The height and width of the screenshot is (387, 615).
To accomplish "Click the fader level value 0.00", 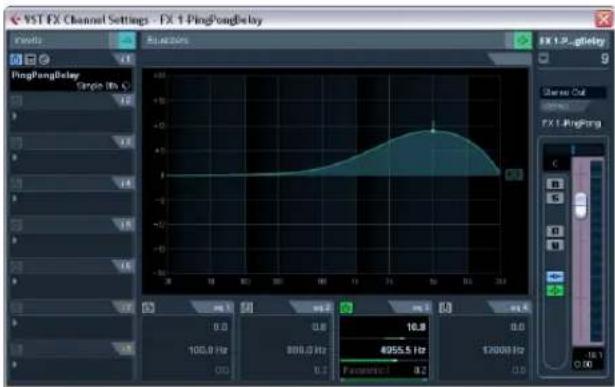I will click(583, 365).
